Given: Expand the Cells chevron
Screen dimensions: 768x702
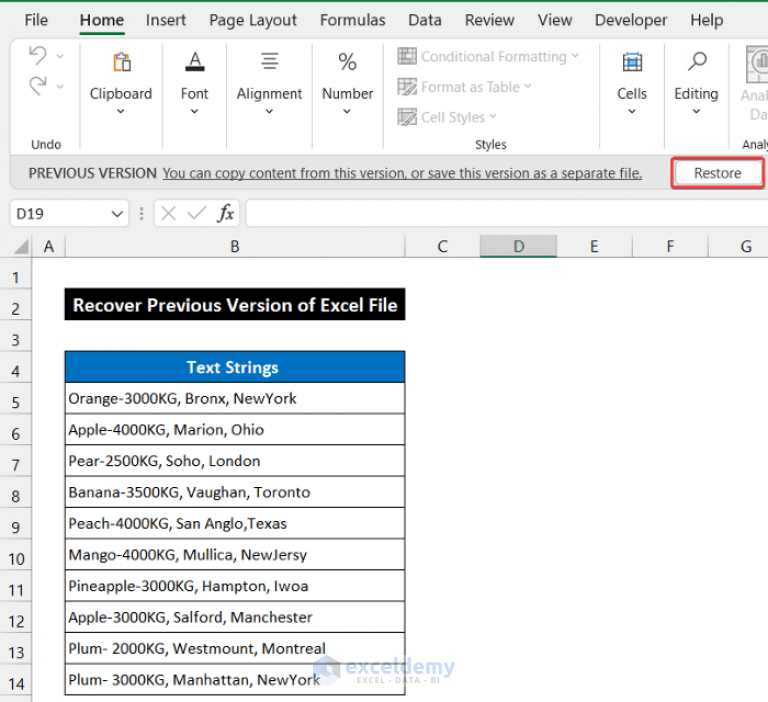Looking at the screenshot, I should click(x=632, y=112).
